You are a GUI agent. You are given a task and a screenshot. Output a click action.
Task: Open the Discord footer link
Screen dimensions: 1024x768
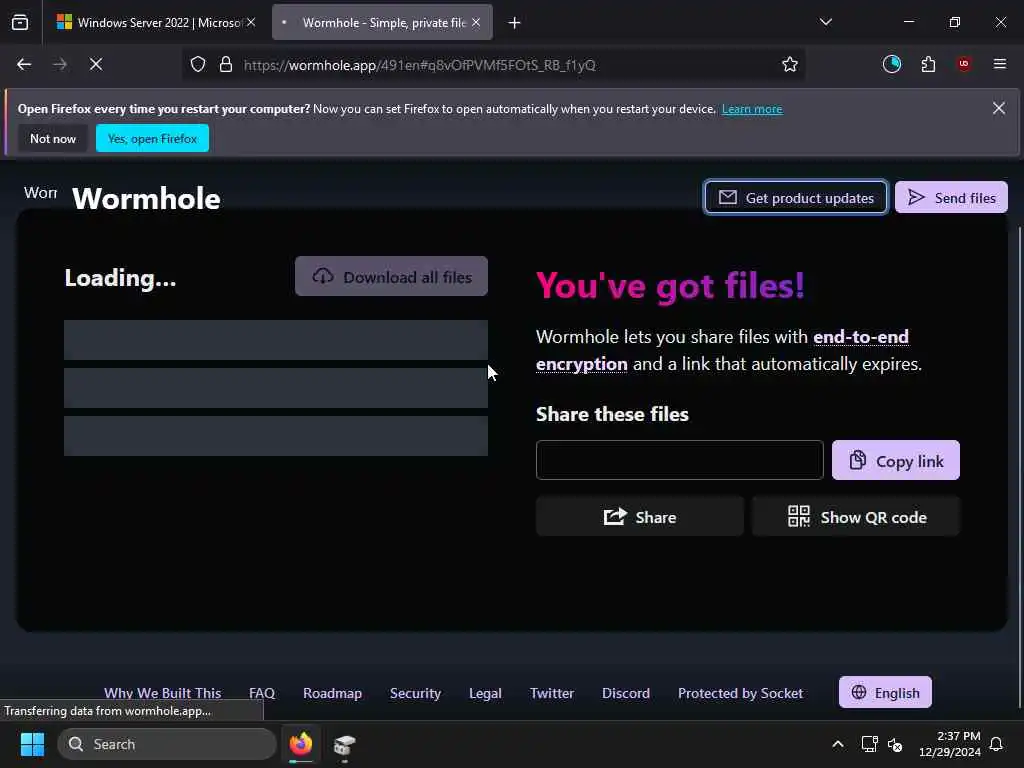pos(626,693)
